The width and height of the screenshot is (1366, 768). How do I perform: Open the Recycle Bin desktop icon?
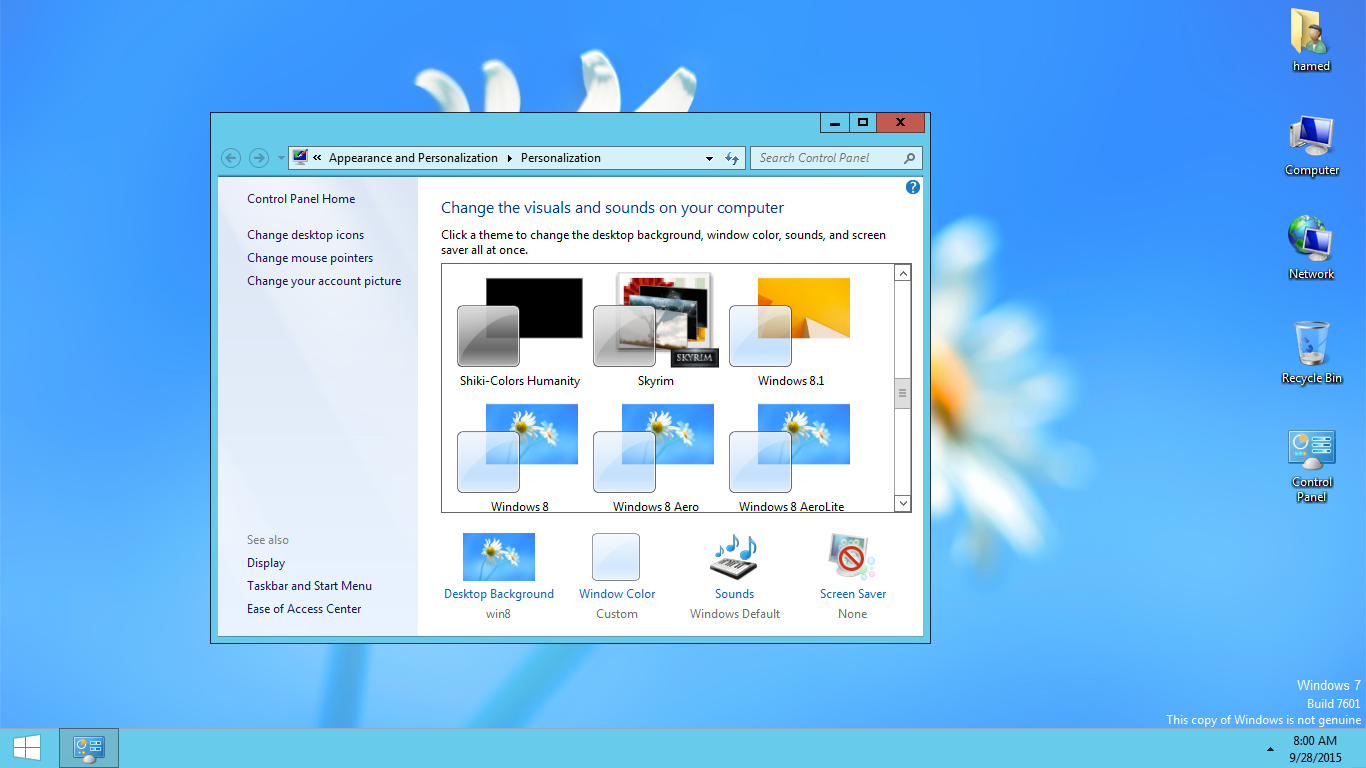coord(1311,352)
